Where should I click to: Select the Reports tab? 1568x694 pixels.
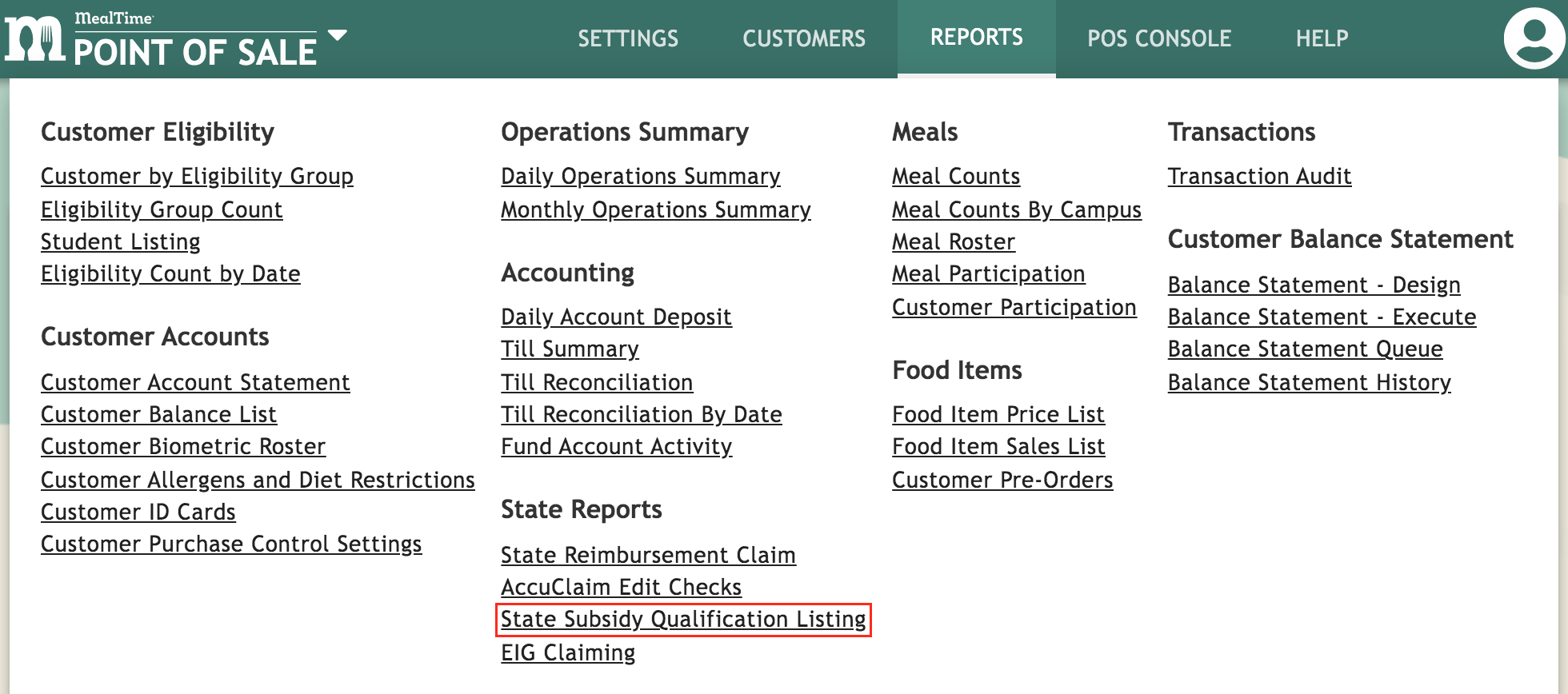coord(977,38)
